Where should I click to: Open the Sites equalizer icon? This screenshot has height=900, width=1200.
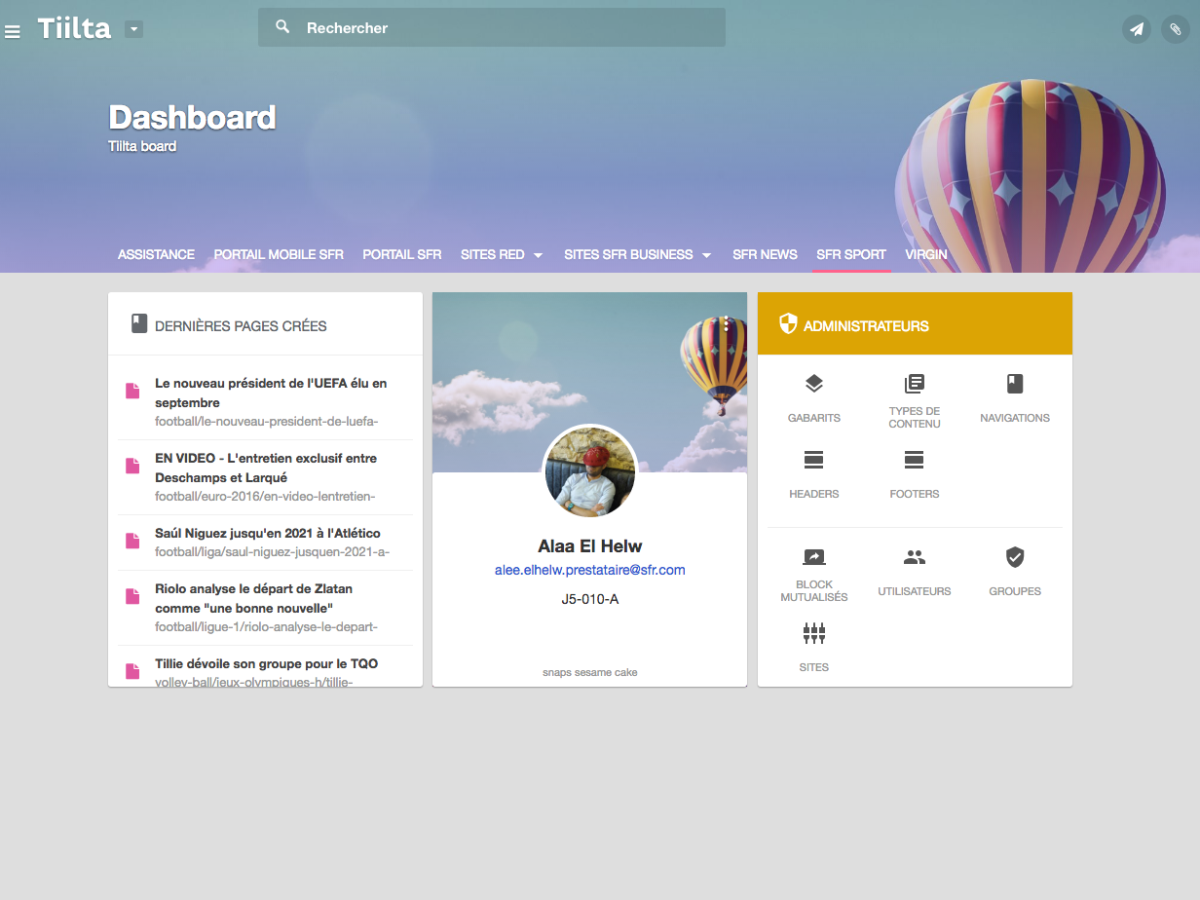pos(814,633)
